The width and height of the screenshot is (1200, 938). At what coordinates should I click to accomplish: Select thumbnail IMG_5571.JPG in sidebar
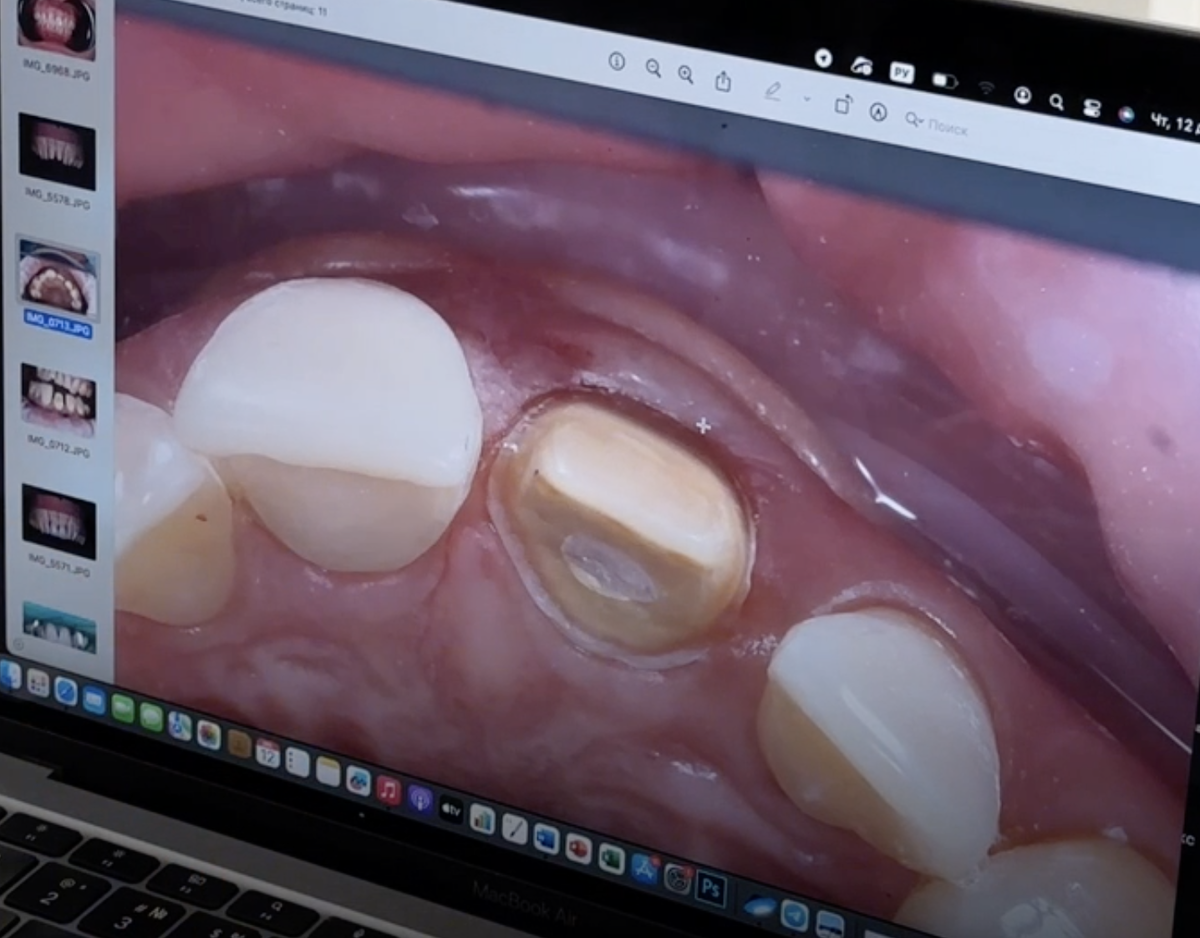59,520
